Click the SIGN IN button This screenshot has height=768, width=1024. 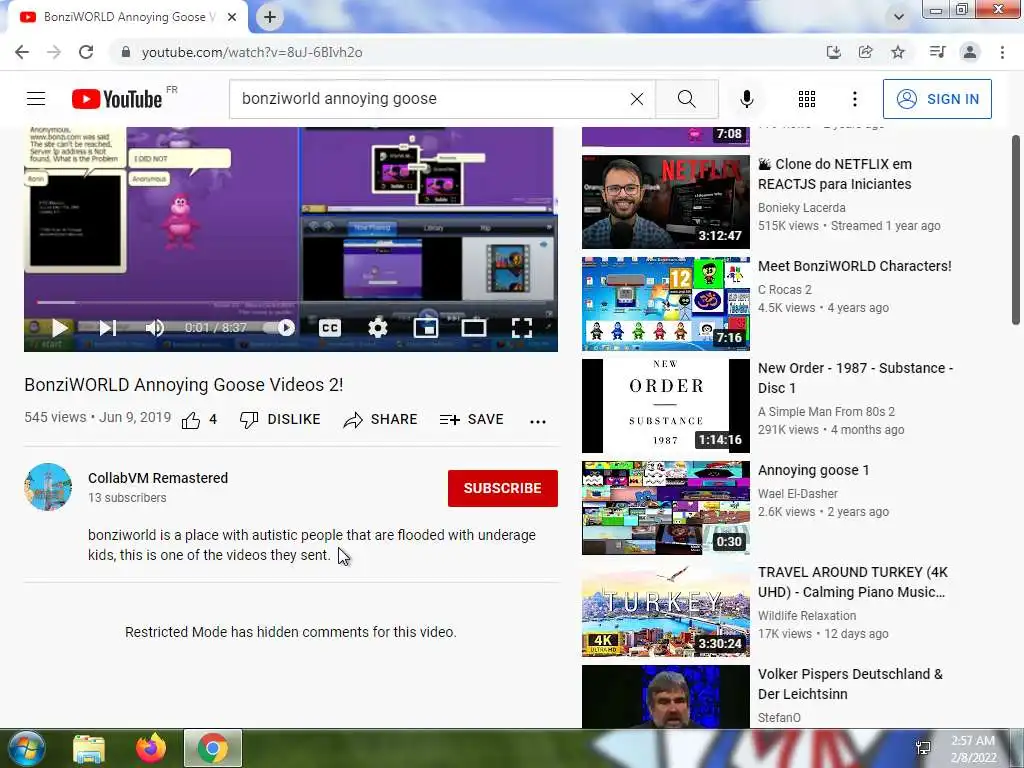click(937, 99)
